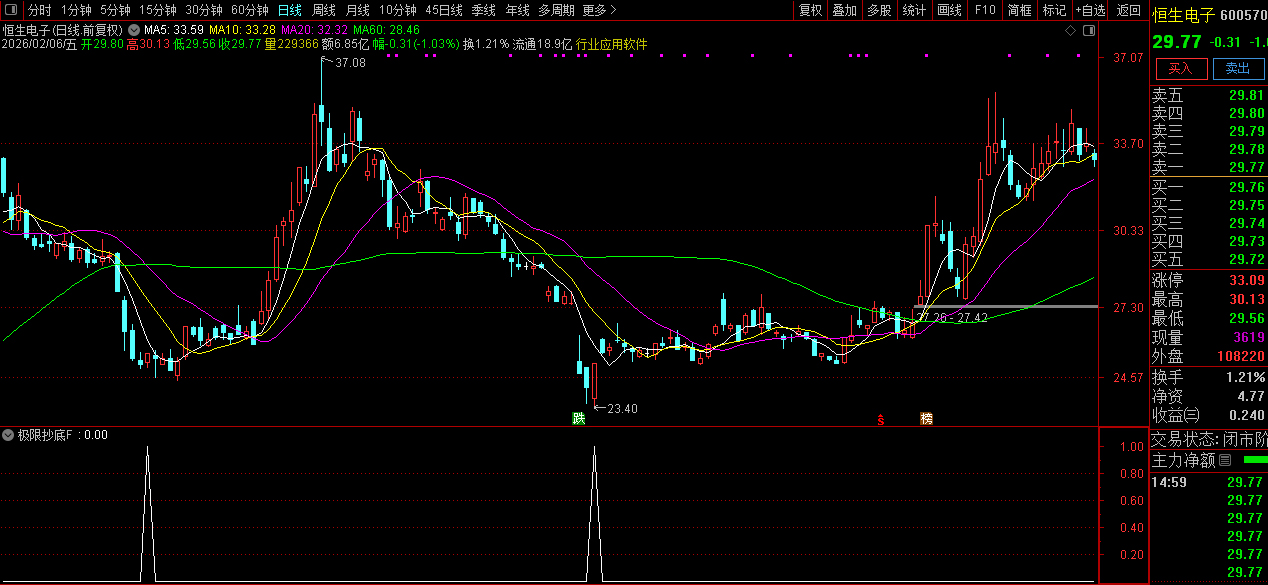The height and width of the screenshot is (585, 1268).
Task: Switch to 季线 quarterly chart
Action: tap(484, 10)
